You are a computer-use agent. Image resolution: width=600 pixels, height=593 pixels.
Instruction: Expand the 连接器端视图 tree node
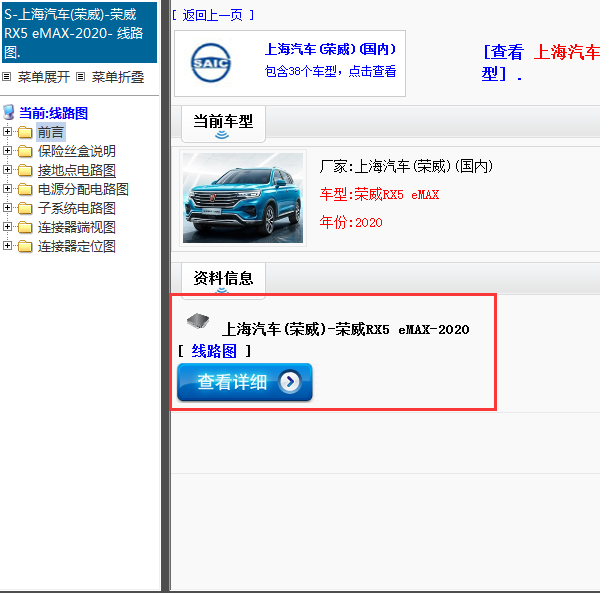click(7, 226)
